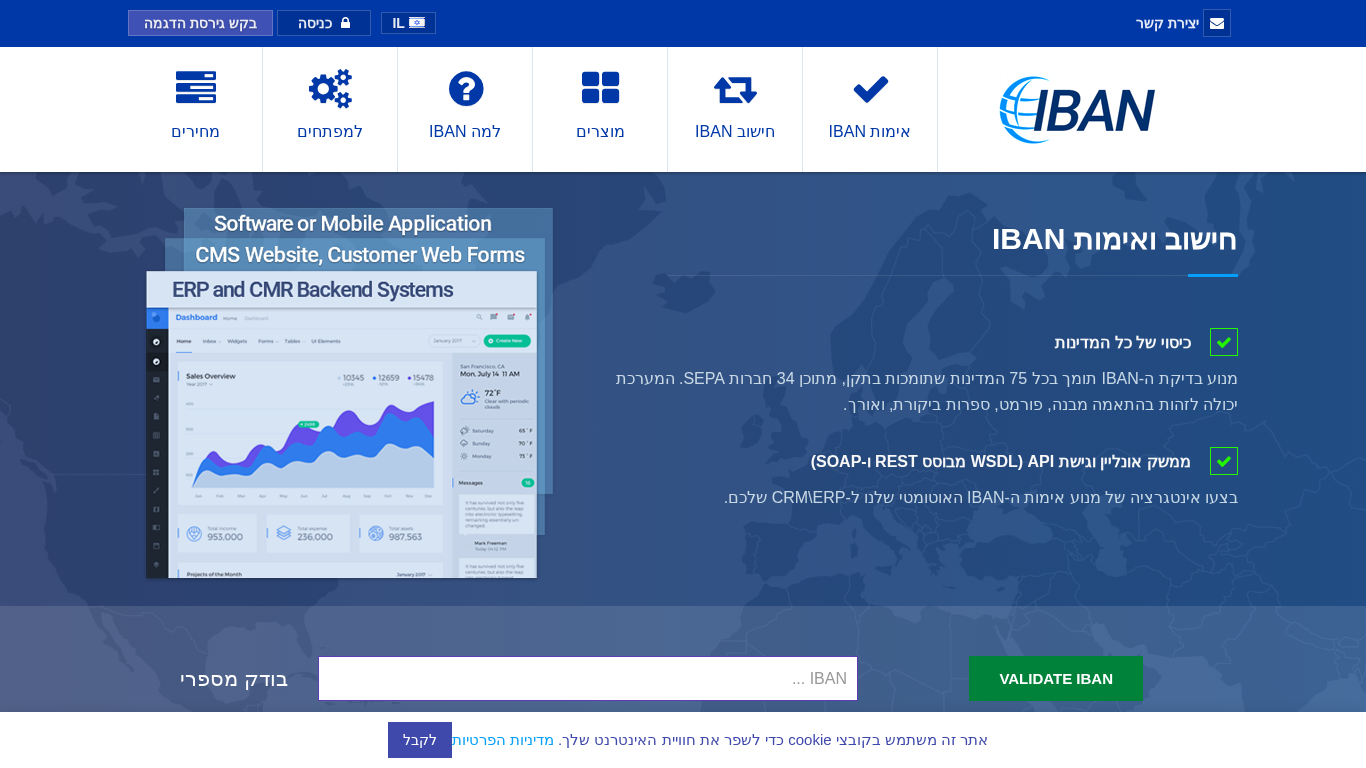Click the יצירת קשר contact link
Image resolution: width=1366 pixels, height=768 pixels.
click(1167, 23)
